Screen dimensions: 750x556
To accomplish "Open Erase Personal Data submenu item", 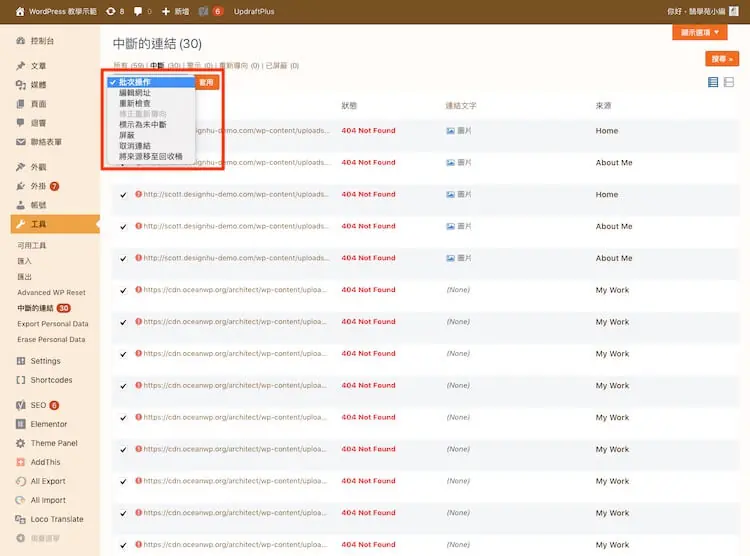I will pos(51,339).
